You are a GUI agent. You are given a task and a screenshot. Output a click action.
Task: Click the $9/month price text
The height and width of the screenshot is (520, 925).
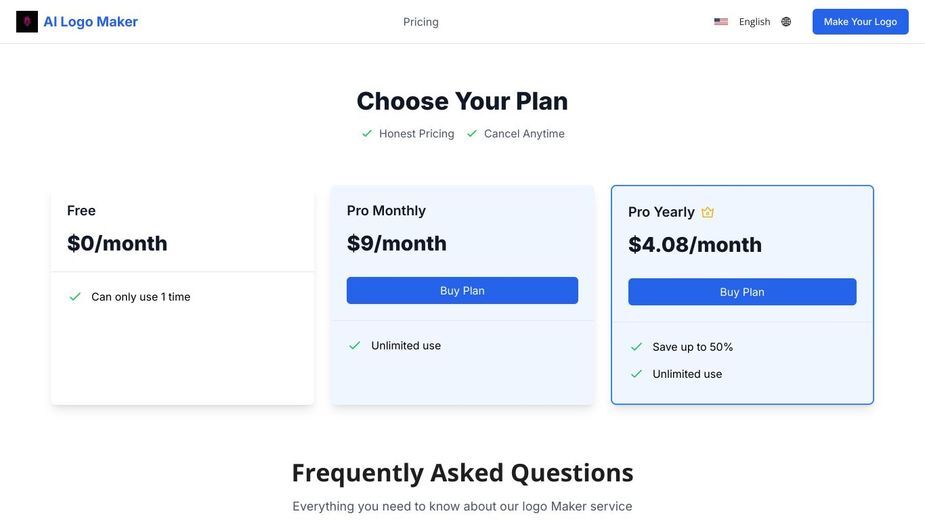[x=396, y=243]
